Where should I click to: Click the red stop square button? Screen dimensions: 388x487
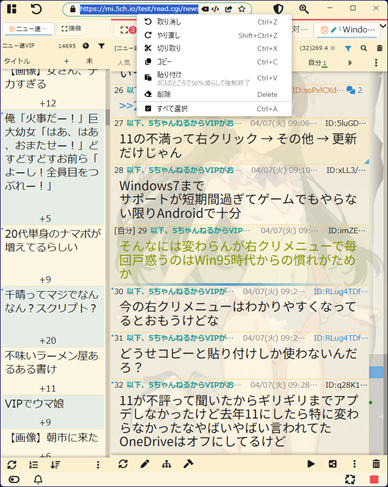tap(374, 479)
